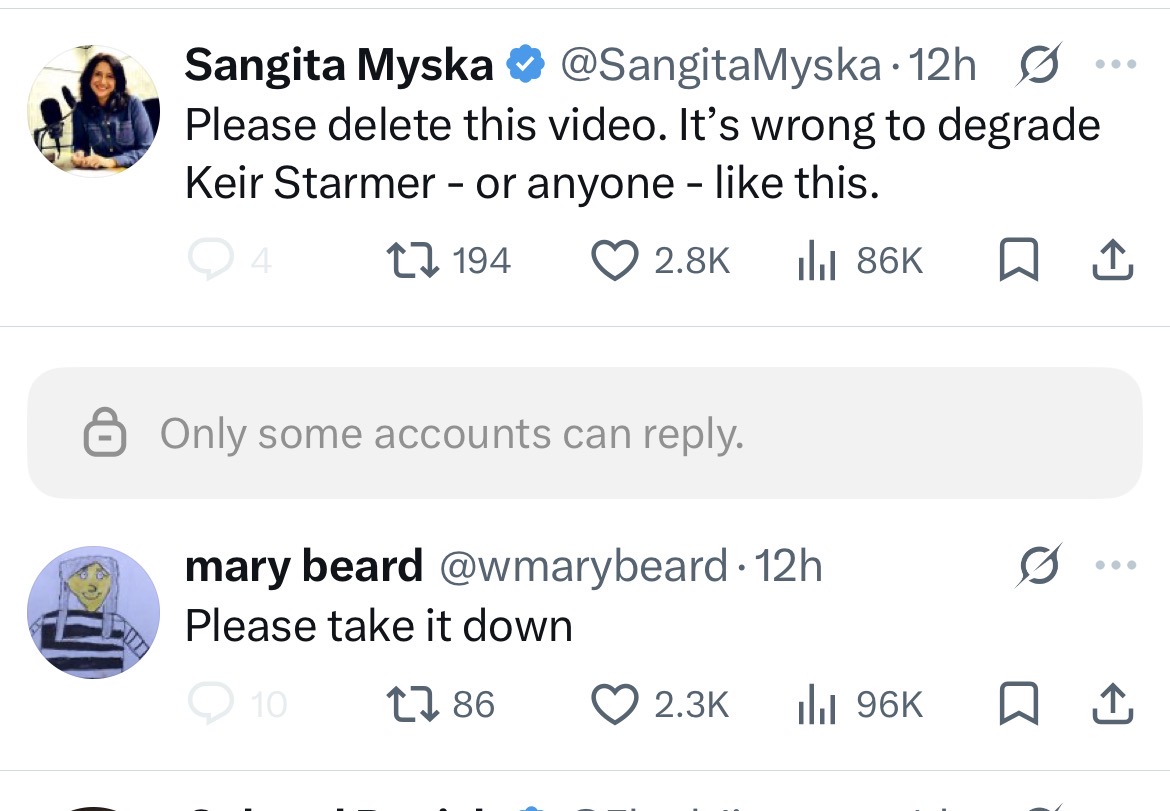Open @wmarybeard handle link

coord(582,567)
